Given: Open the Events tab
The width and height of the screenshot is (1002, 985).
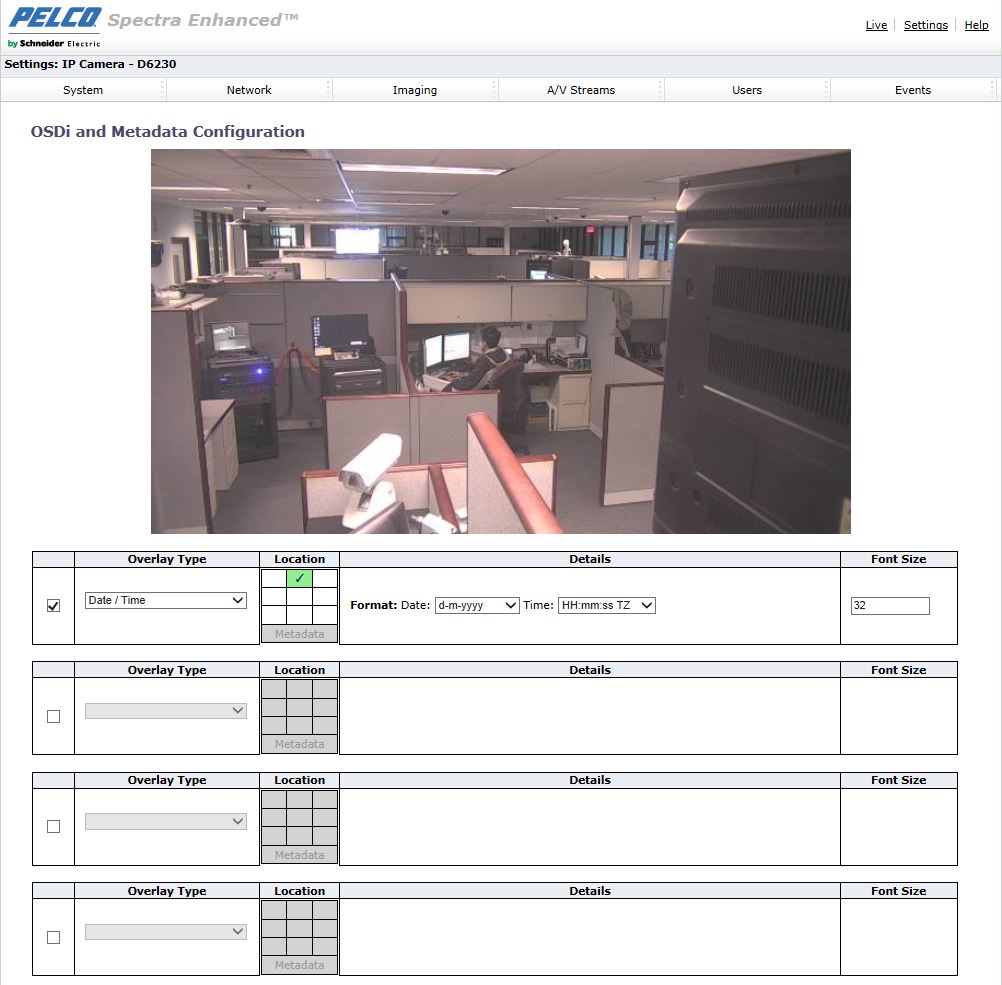Looking at the screenshot, I should (912, 90).
